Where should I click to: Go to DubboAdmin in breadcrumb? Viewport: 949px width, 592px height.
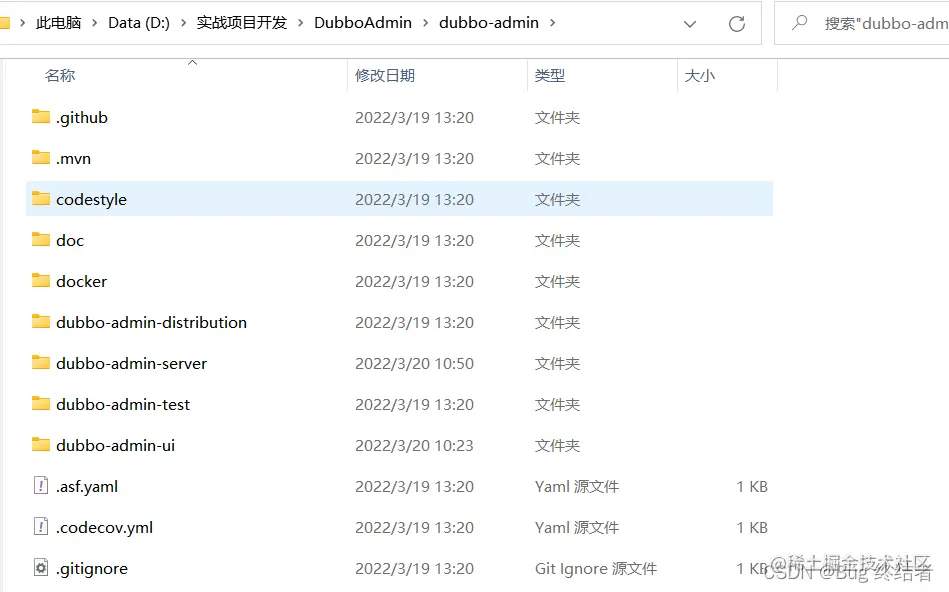[x=363, y=23]
